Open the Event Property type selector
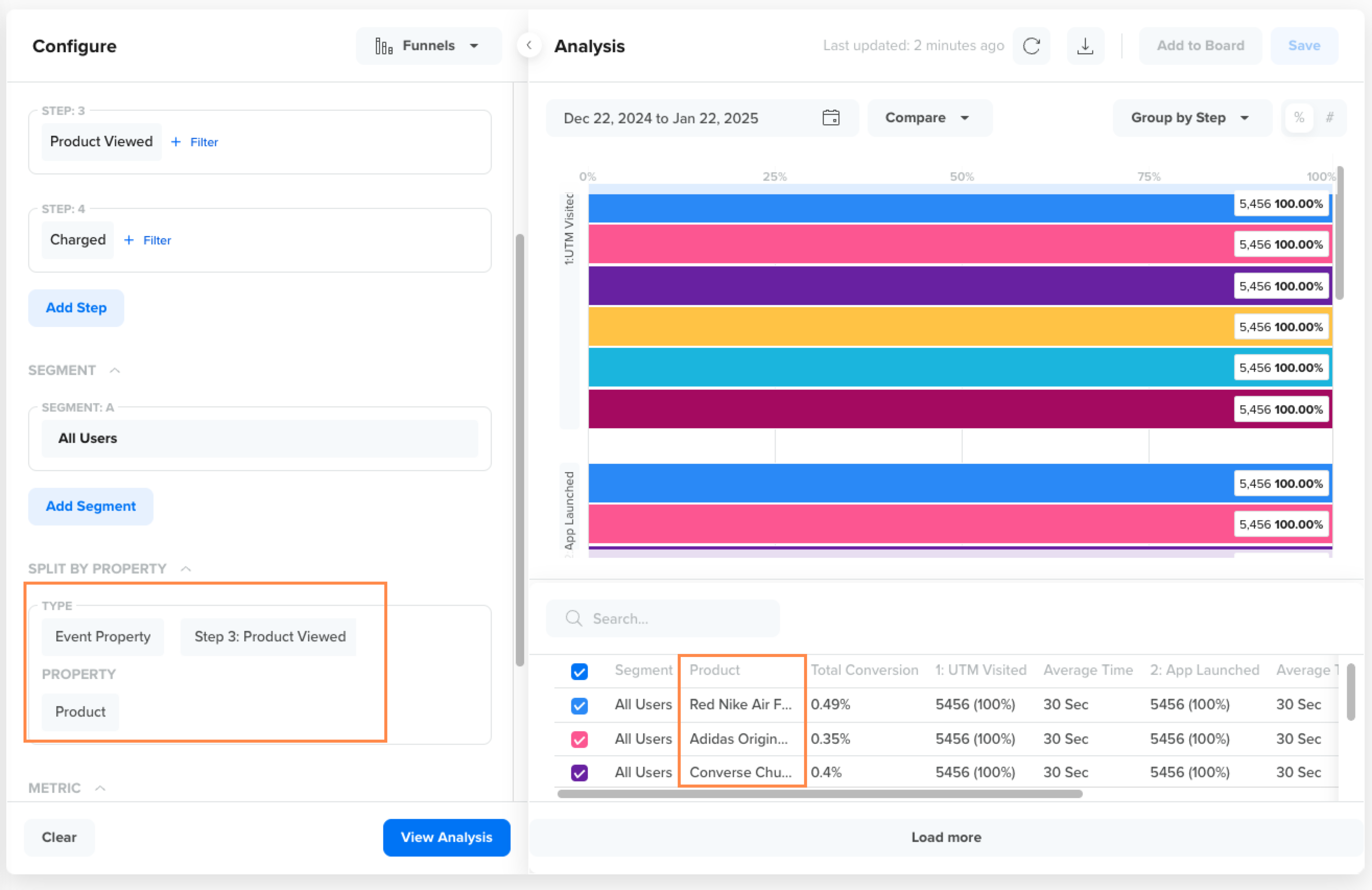Viewport: 1372px width, 890px height. coord(103,637)
